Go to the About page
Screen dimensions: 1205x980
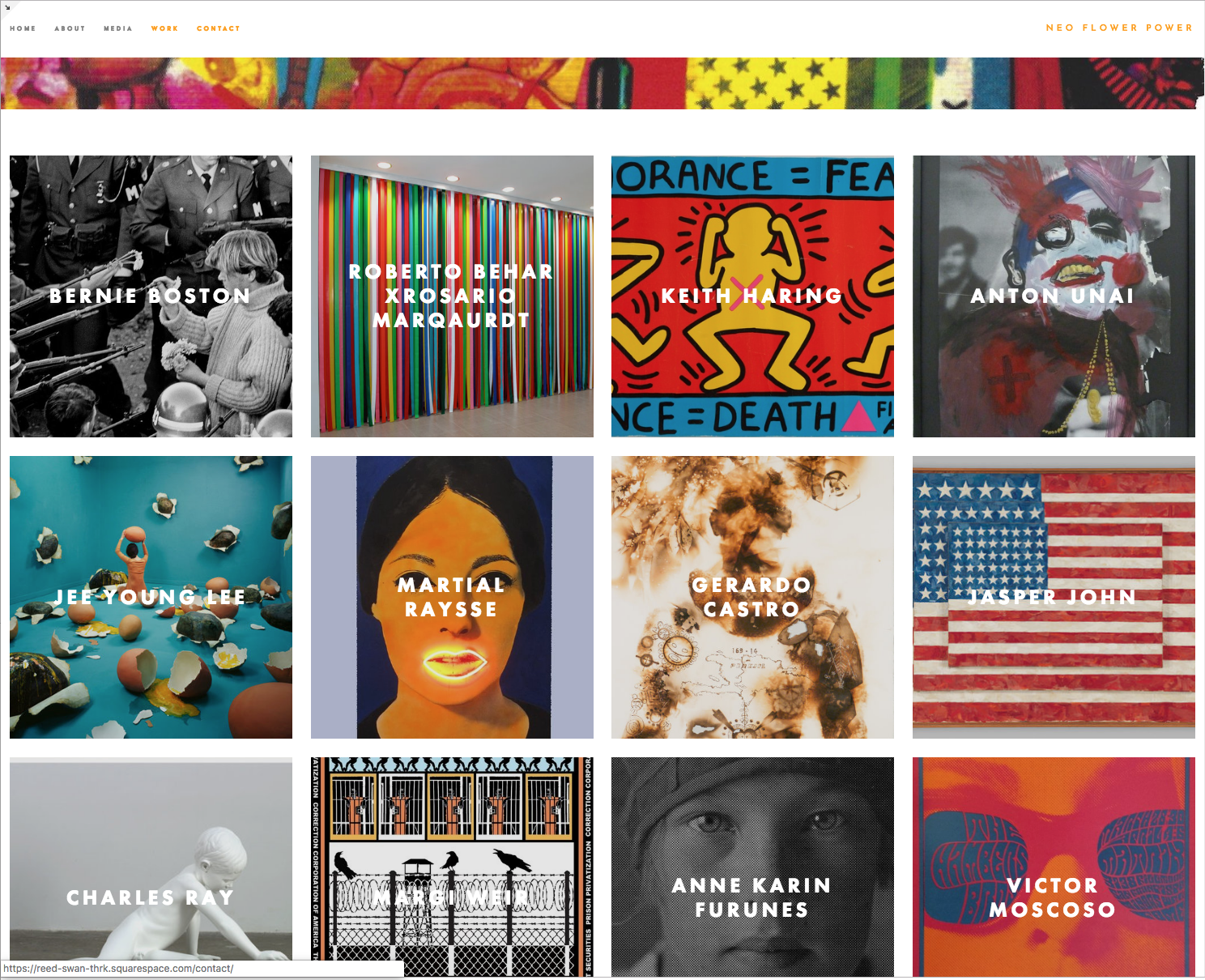tap(70, 28)
